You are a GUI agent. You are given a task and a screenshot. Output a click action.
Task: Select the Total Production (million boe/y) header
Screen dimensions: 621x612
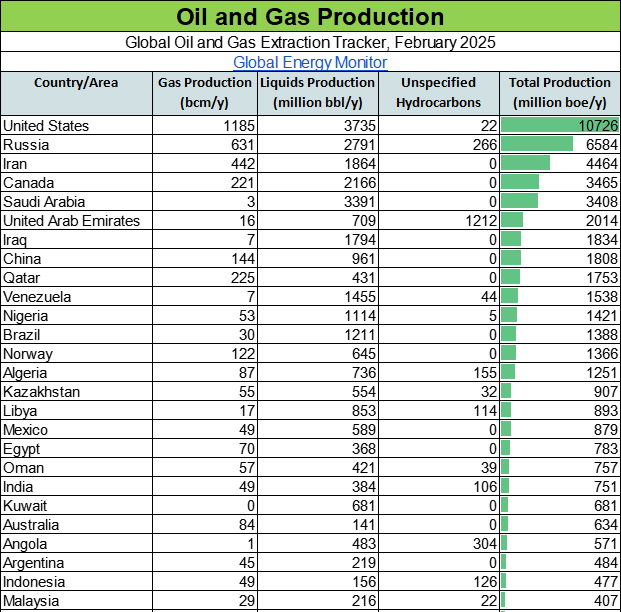(x=560, y=93)
